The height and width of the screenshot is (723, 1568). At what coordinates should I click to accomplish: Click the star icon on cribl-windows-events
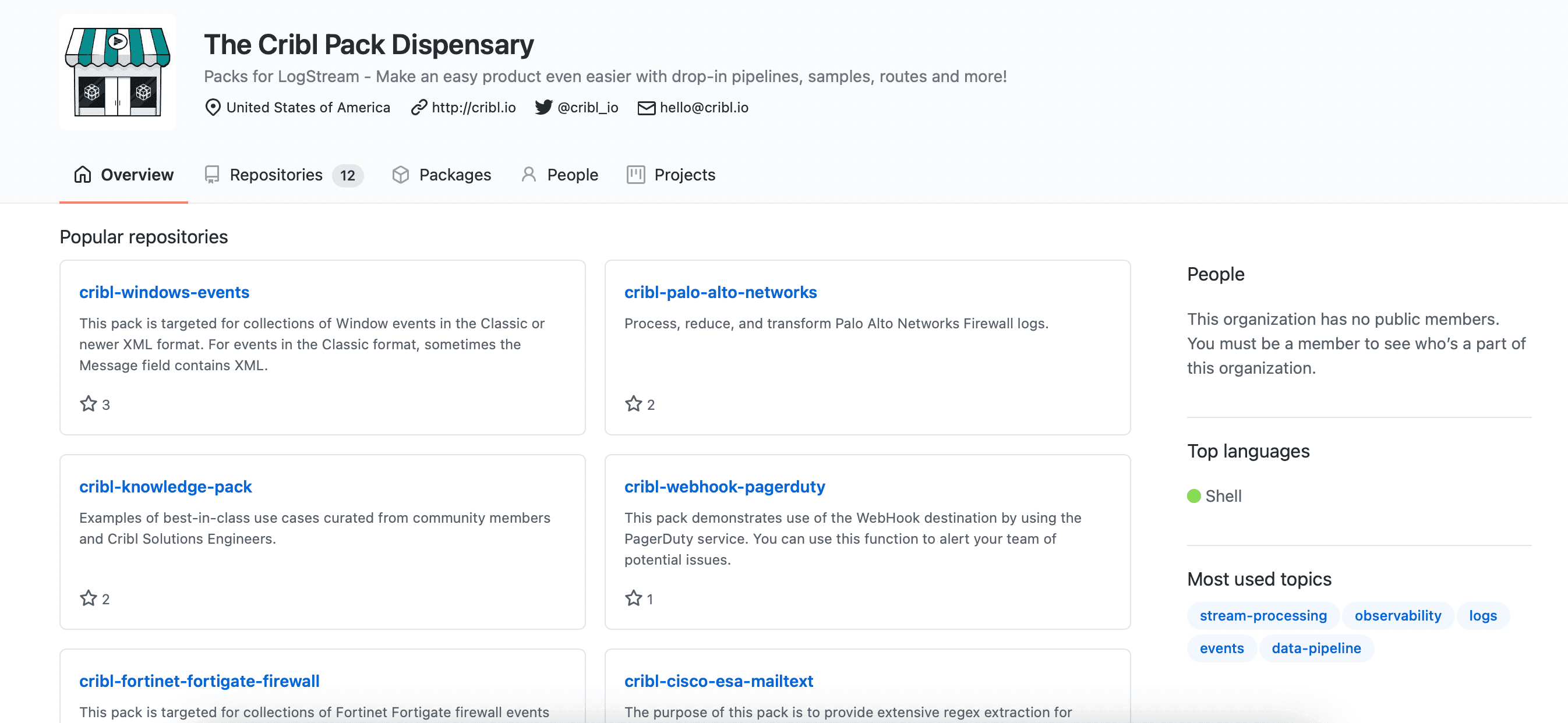click(89, 404)
